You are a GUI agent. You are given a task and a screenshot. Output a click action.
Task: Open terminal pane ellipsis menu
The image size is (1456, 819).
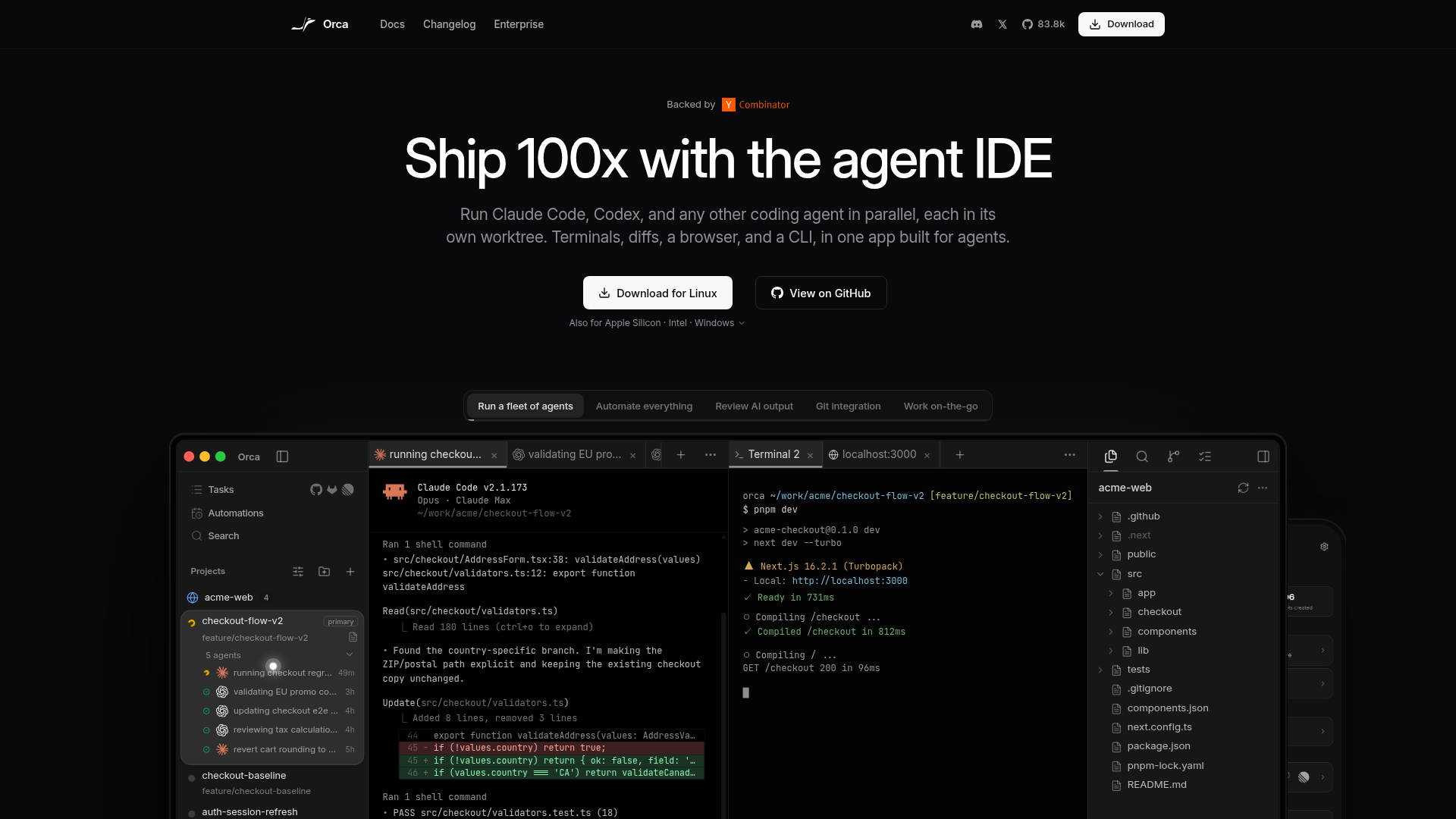pyautogui.click(x=1070, y=455)
